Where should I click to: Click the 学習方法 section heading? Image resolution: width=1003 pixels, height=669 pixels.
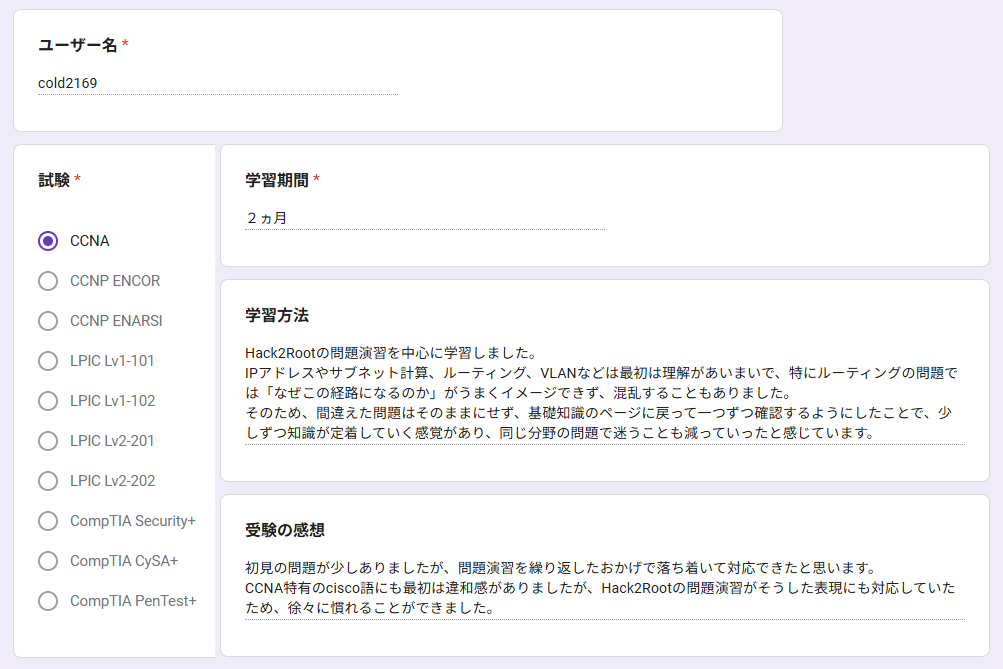[277, 315]
